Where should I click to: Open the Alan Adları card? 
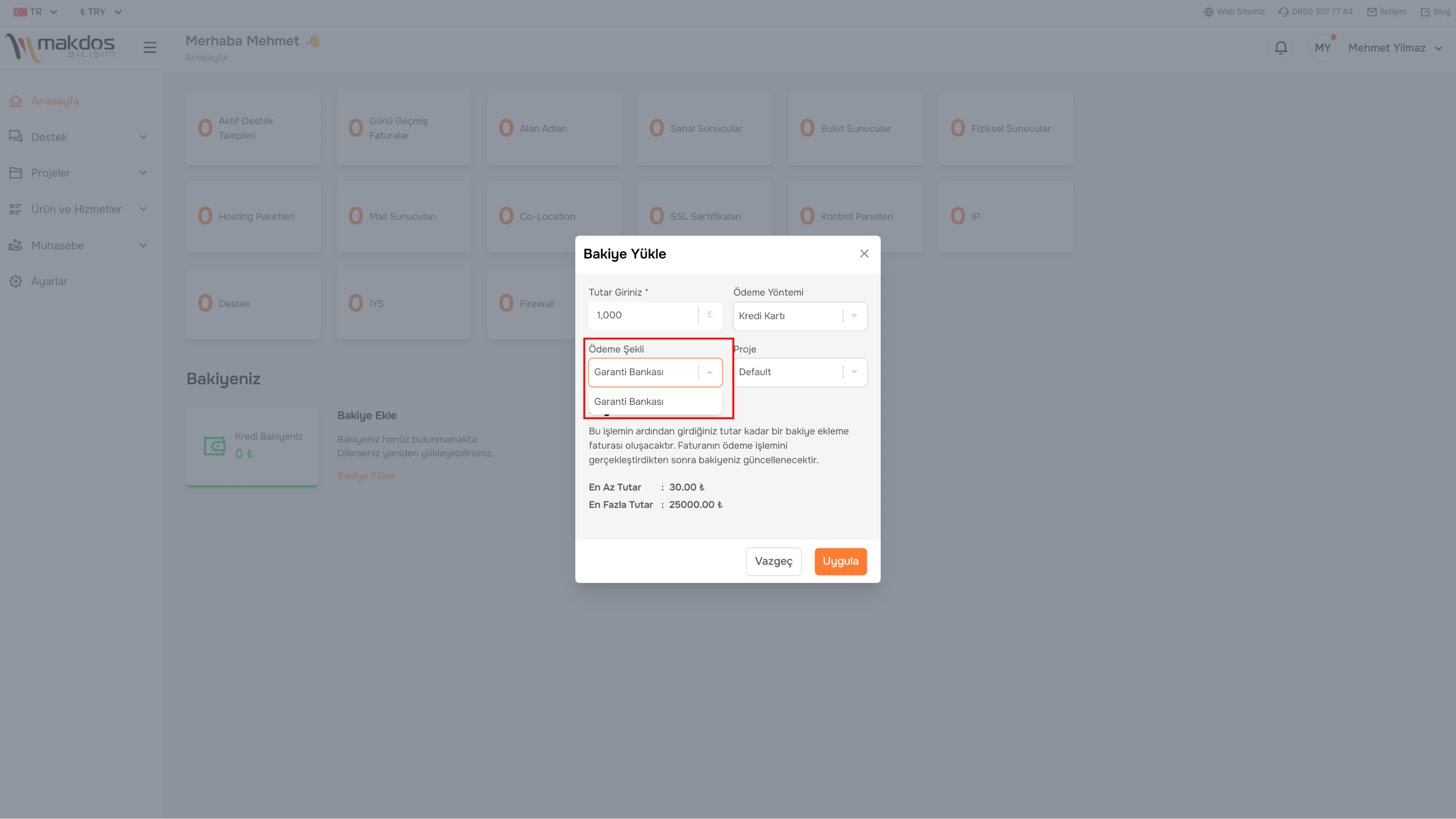pyautogui.click(x=554, y=129)
